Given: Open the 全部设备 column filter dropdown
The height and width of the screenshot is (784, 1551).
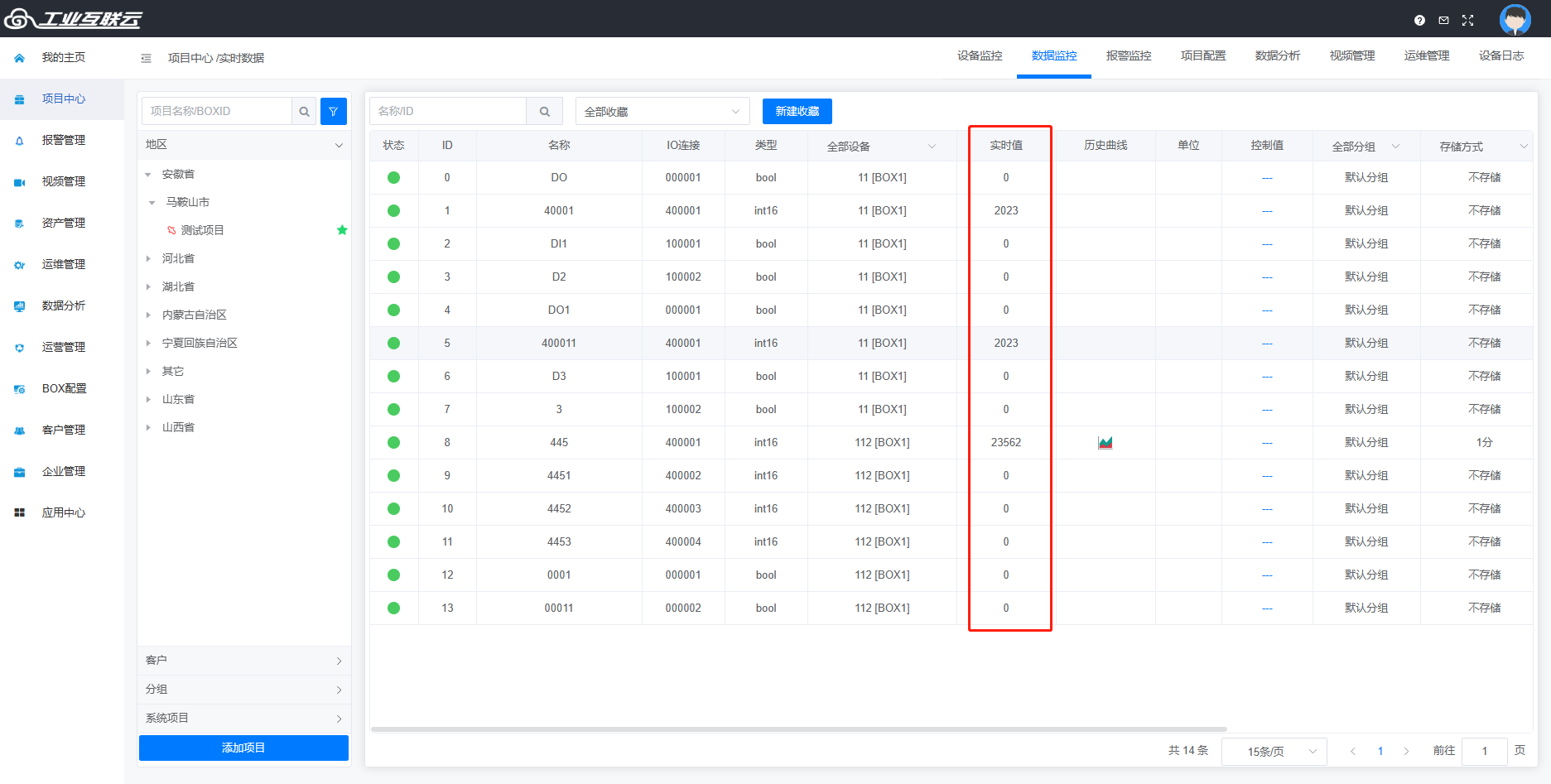Looking at the screenshot, I should pyautogui.click(x=882, y=147).
